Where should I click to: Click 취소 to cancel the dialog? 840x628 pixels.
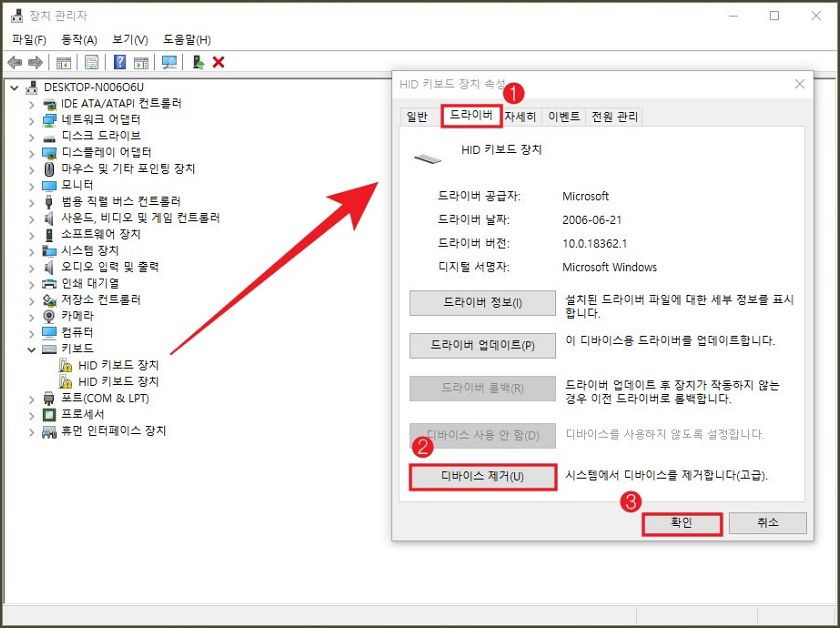click(x=767, y=522)
